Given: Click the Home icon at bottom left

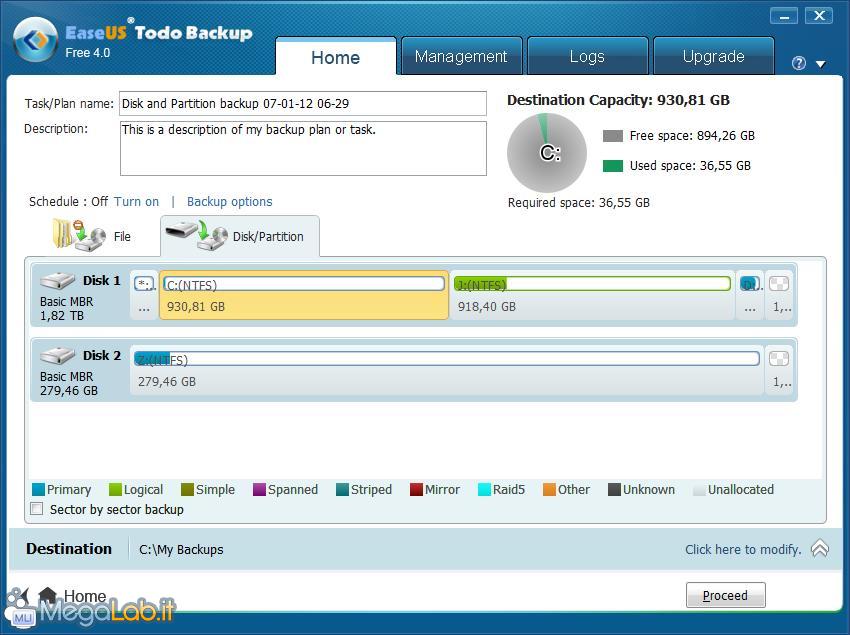Looking at the screenshot, I should tap(47, 596).
